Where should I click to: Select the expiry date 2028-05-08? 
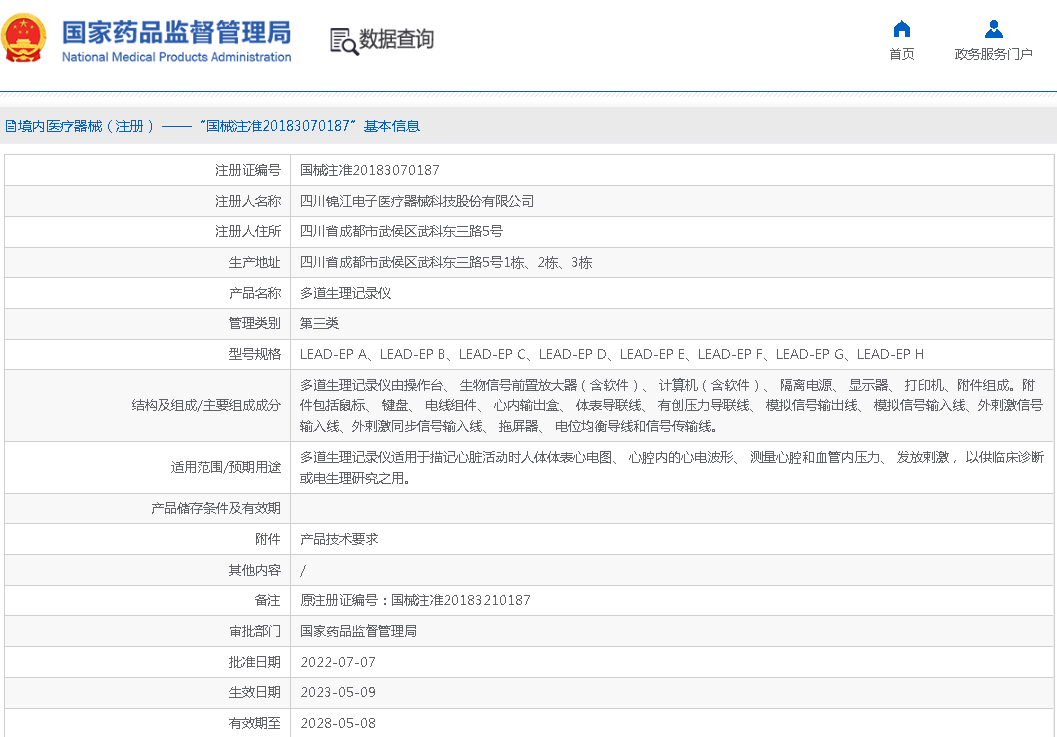338,723
